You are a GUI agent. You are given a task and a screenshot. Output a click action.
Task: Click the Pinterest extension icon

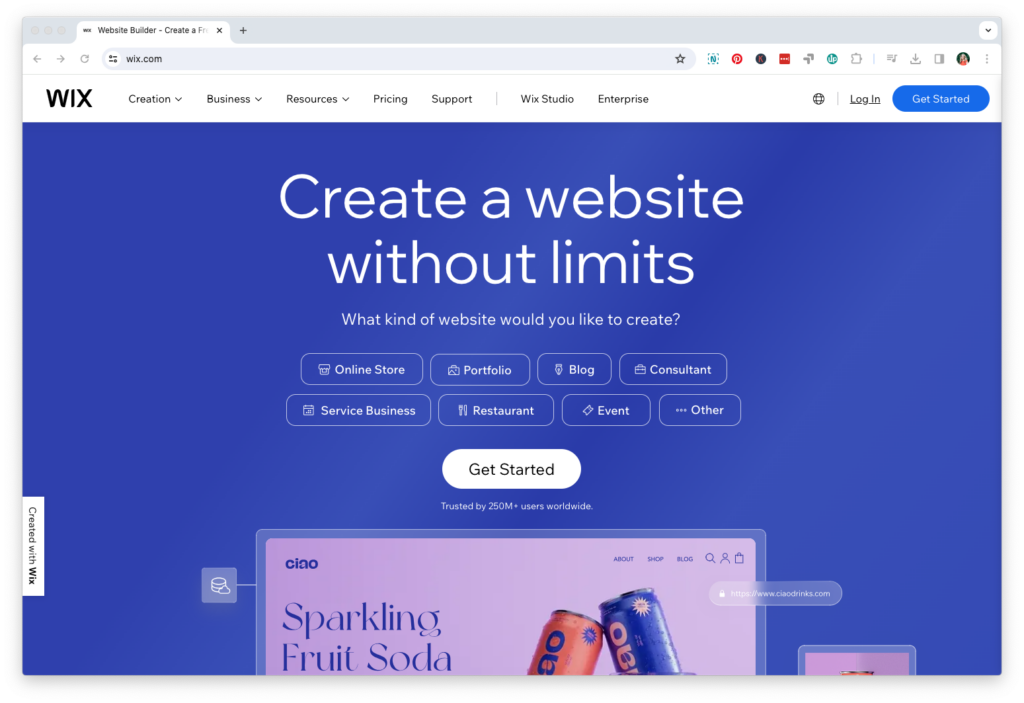(x=737, y=59)
